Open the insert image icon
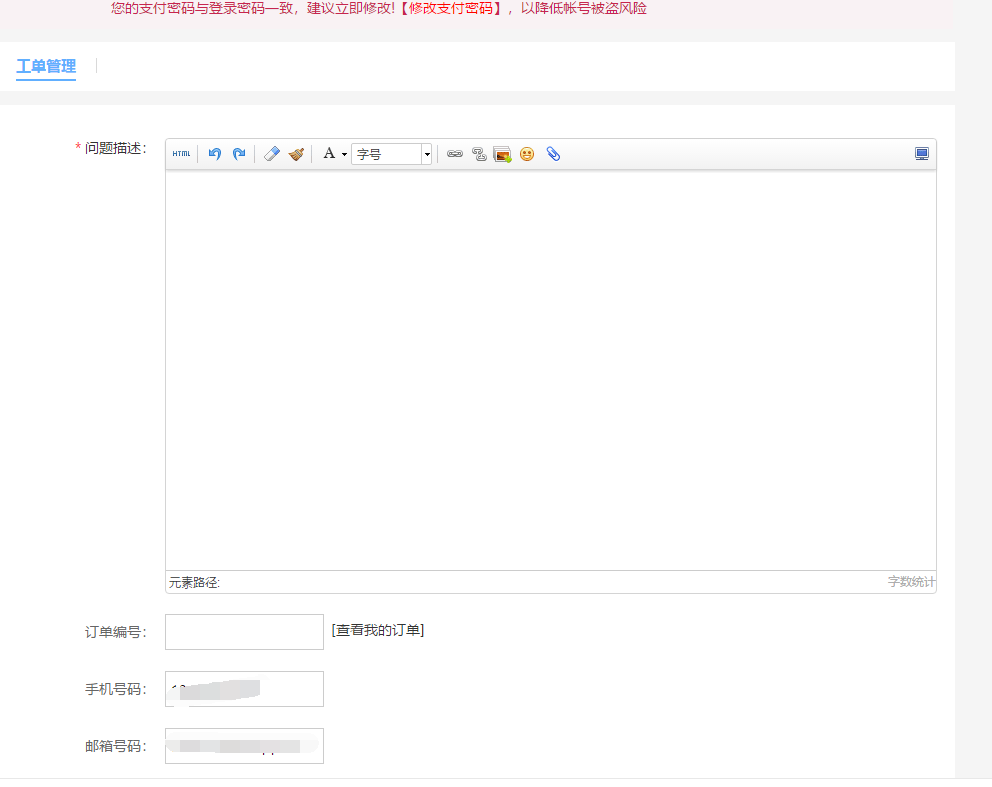992x787 pixels. [502, 154]
